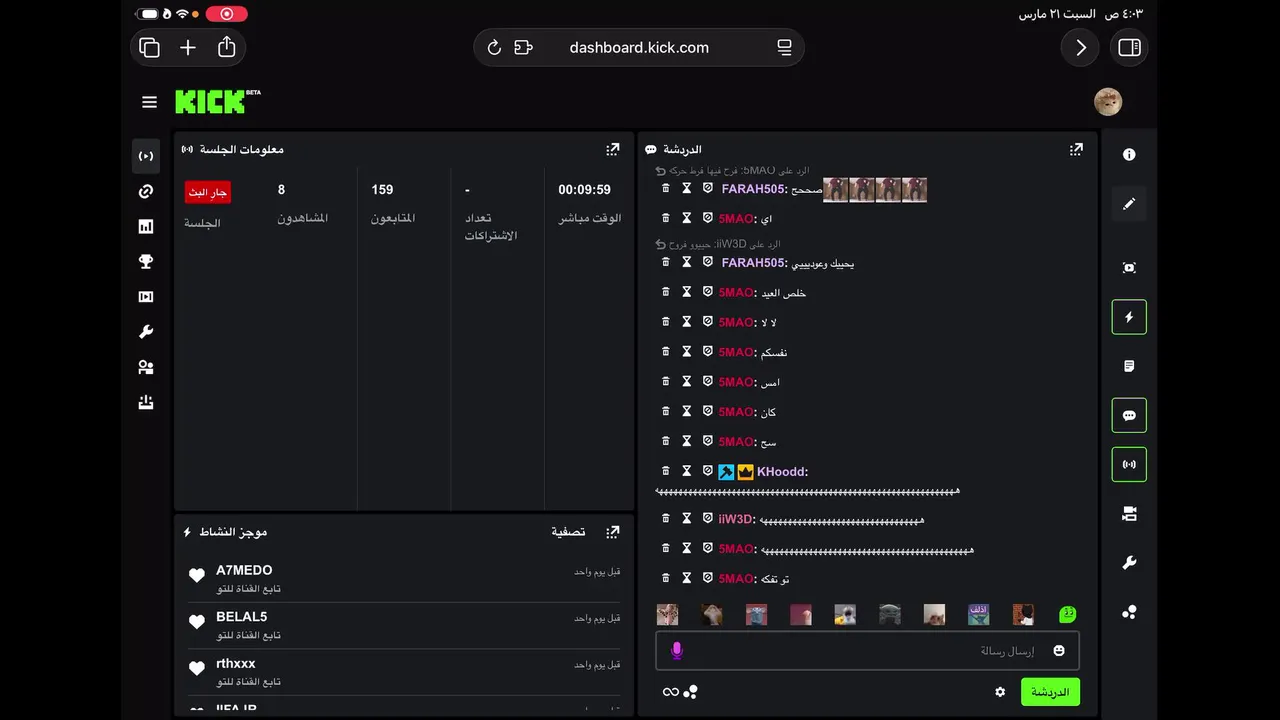This screenshot has height=720, width=1280.
Task: Toggle the activity feed lightning widget
Action: [x=1129, y=317]
